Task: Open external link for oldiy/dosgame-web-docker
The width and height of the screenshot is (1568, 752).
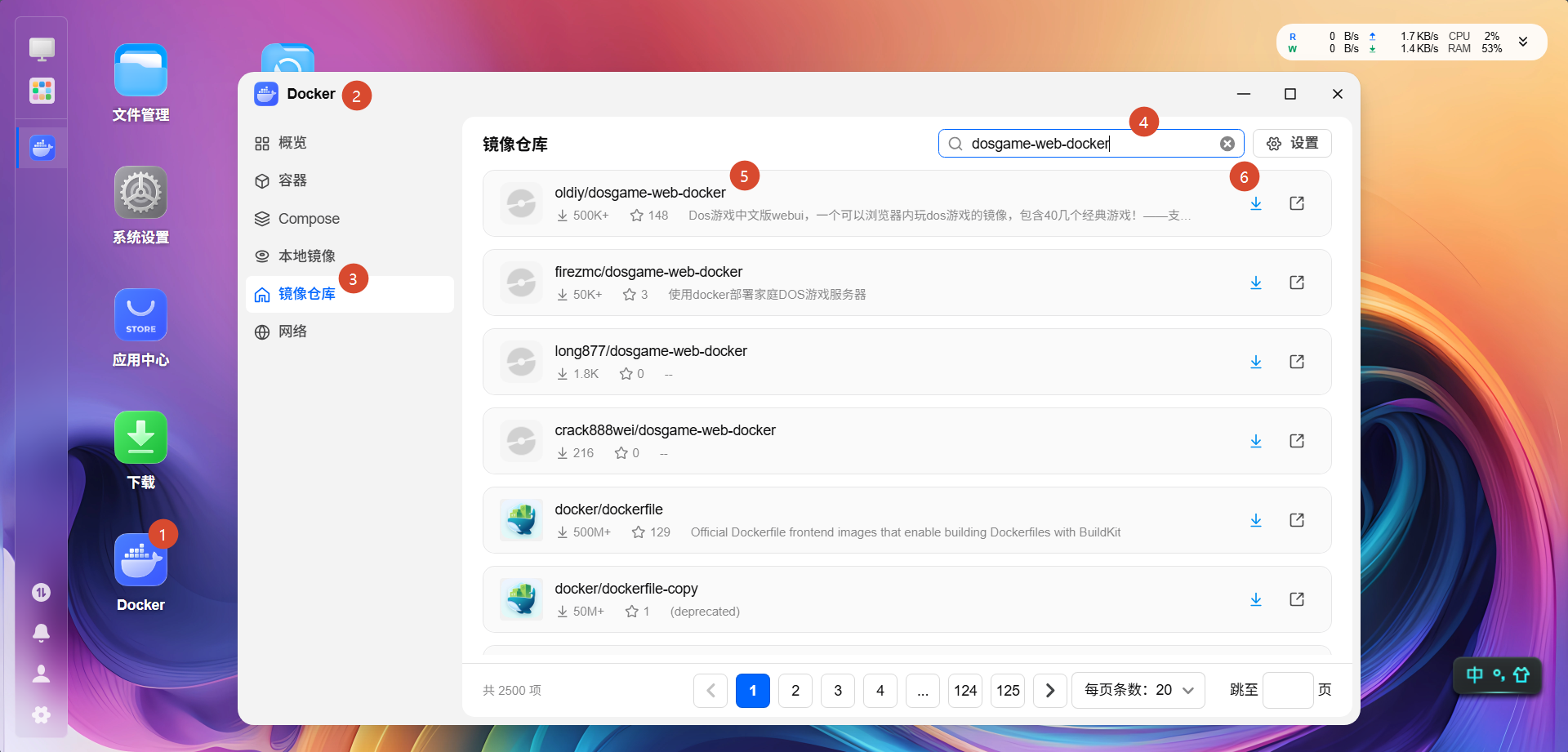Action: pos(1297,203)
